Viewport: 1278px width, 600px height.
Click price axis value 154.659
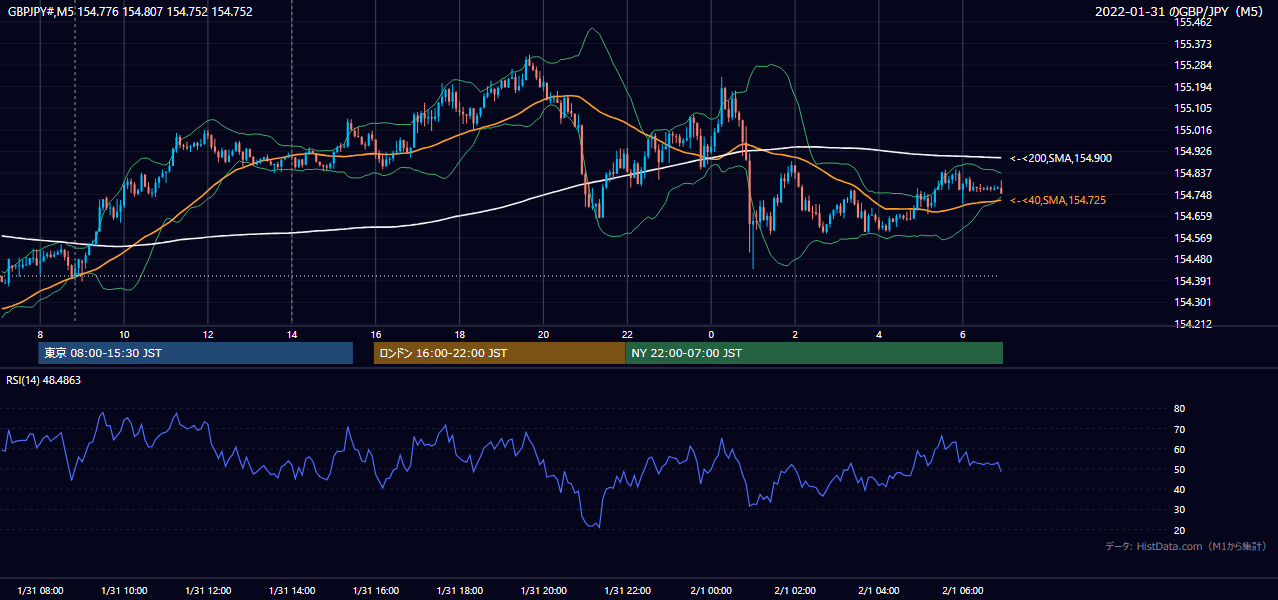tap(1194, 216)
